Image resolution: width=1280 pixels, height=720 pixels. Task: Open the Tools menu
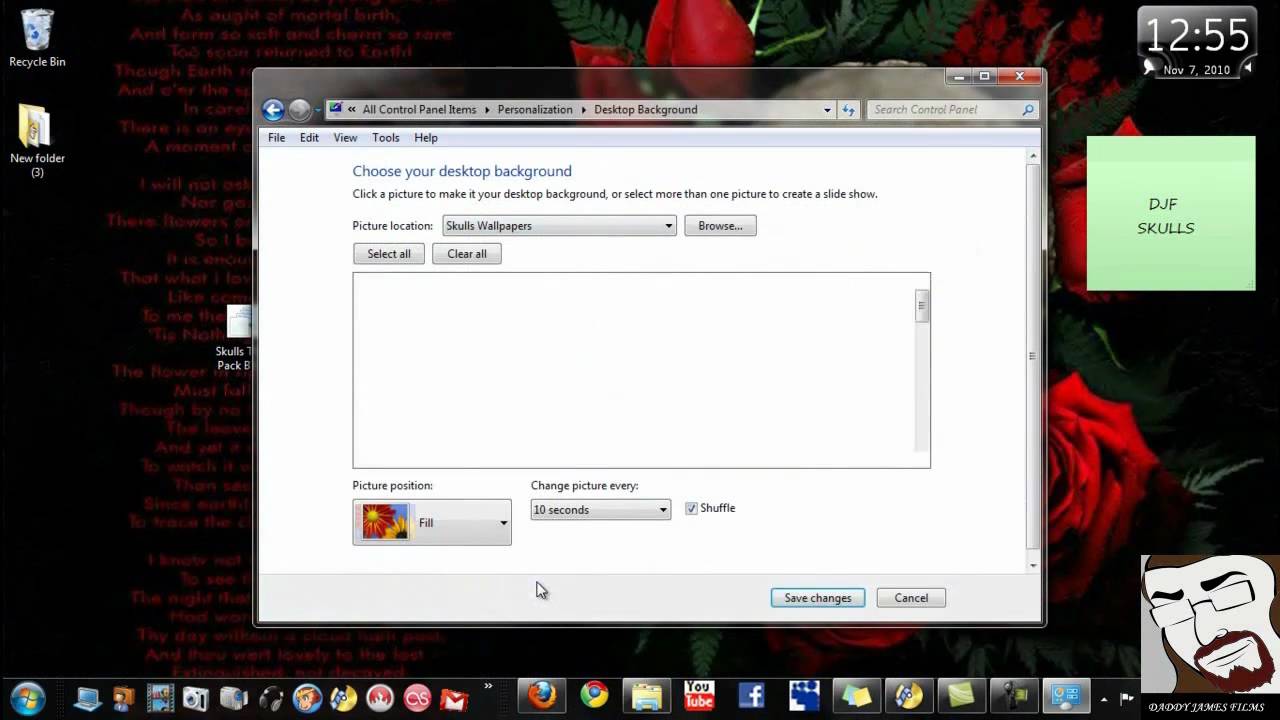coord(385,138)
